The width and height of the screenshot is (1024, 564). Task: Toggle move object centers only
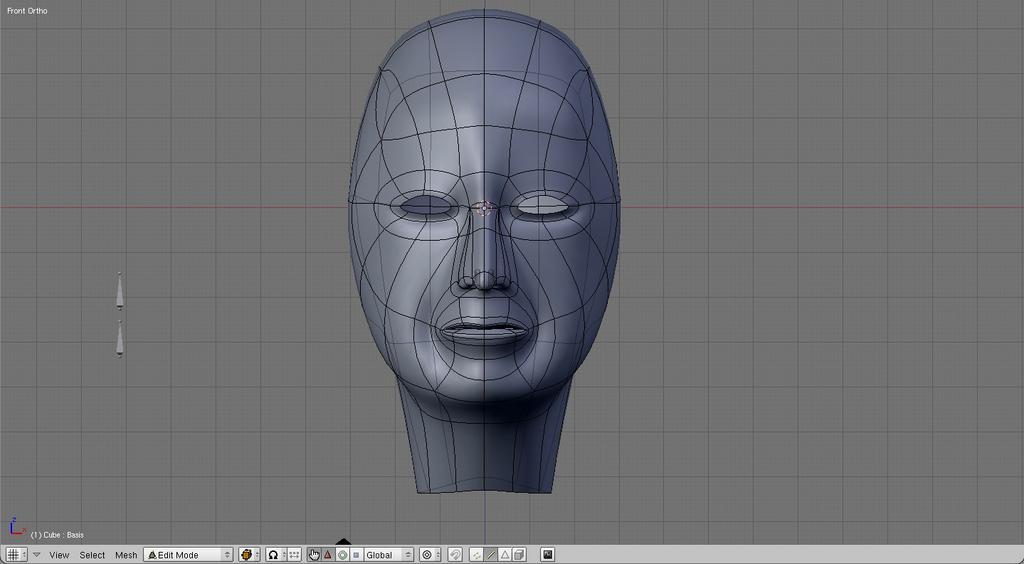[x=295, y=554]
